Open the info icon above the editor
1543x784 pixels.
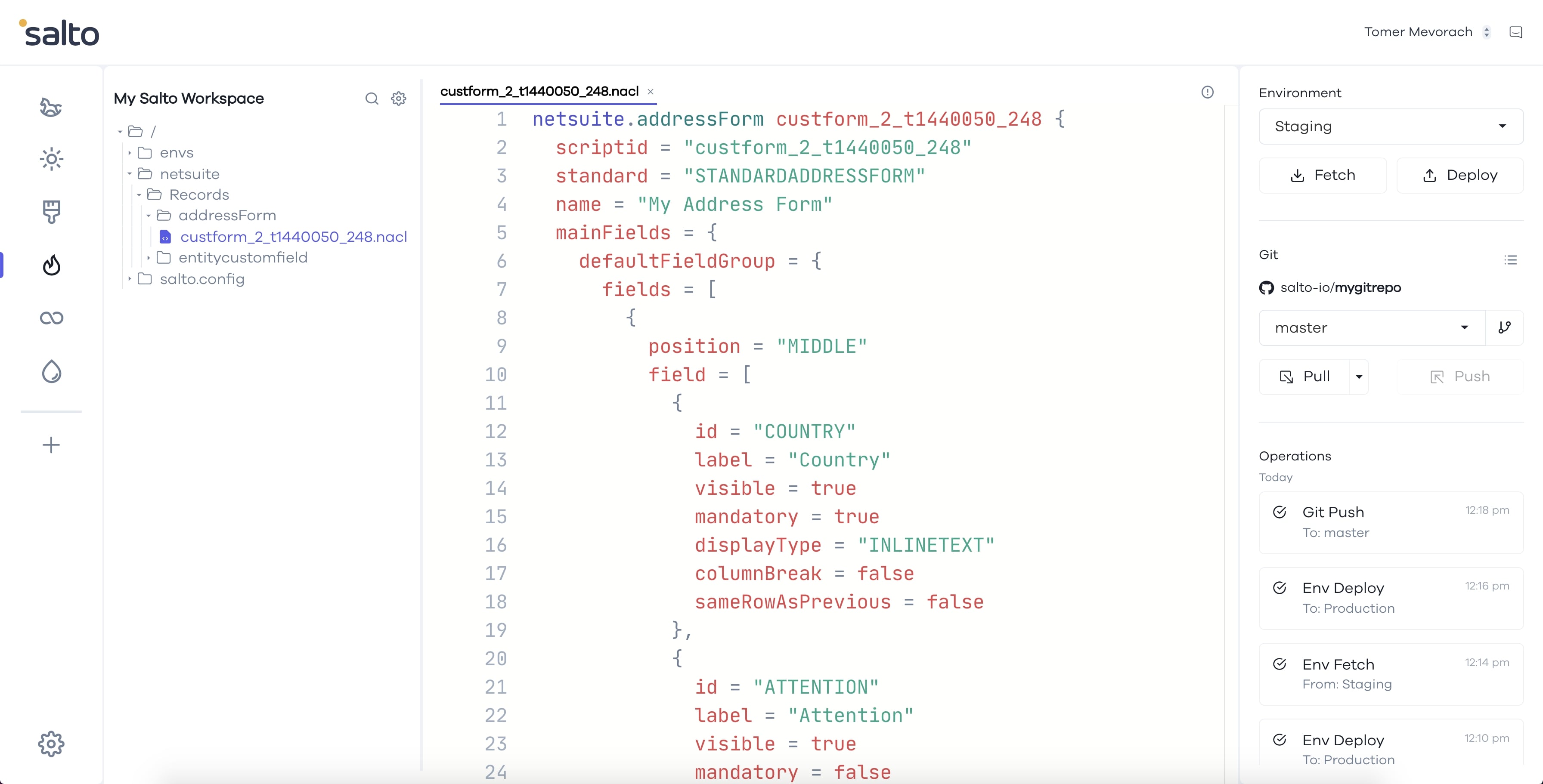pyautogui.click(x=1208, y=92)
